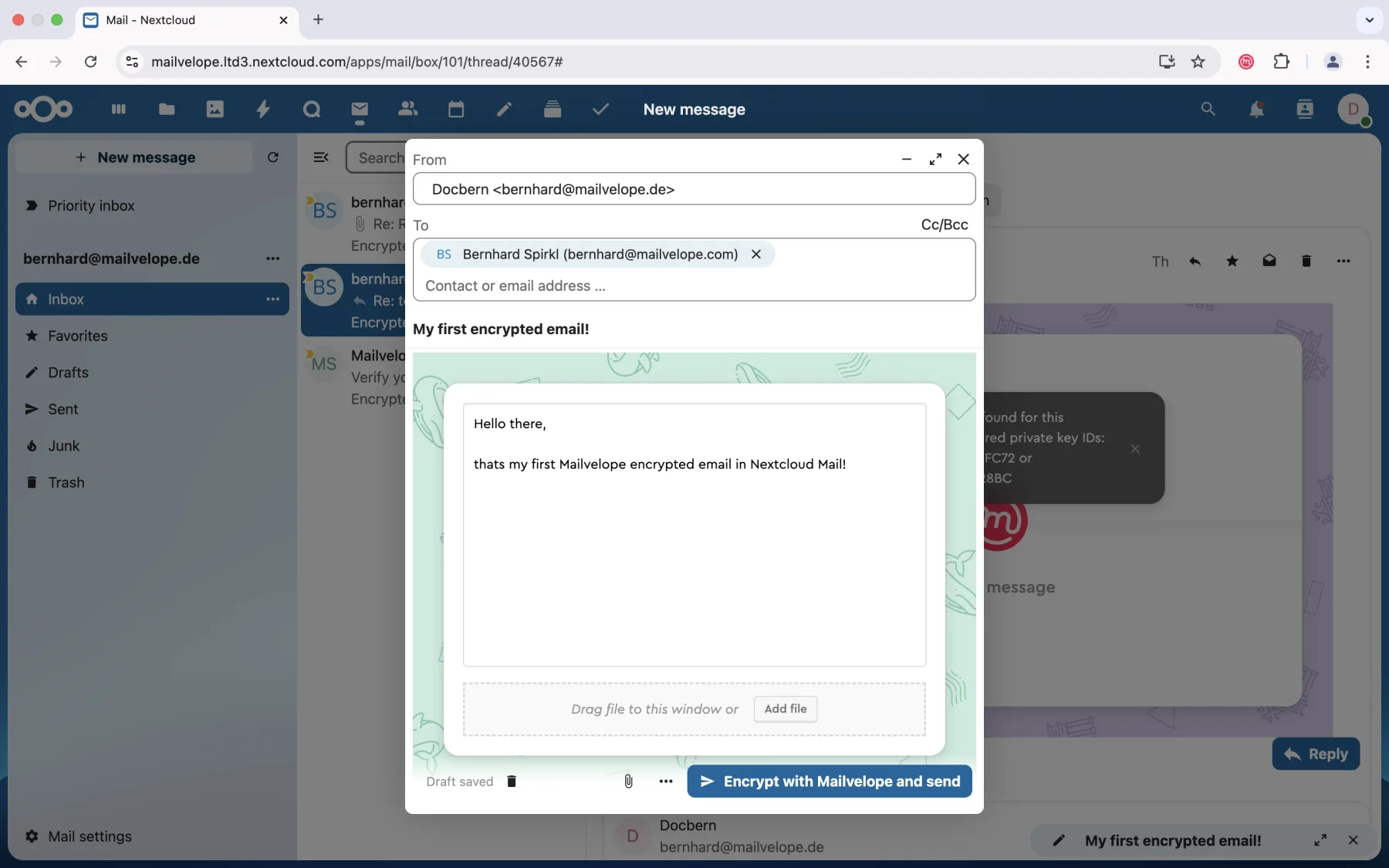Open the user avatar menu
The width and height of the screenshot is (1389, 868).
pos(1354,110)
